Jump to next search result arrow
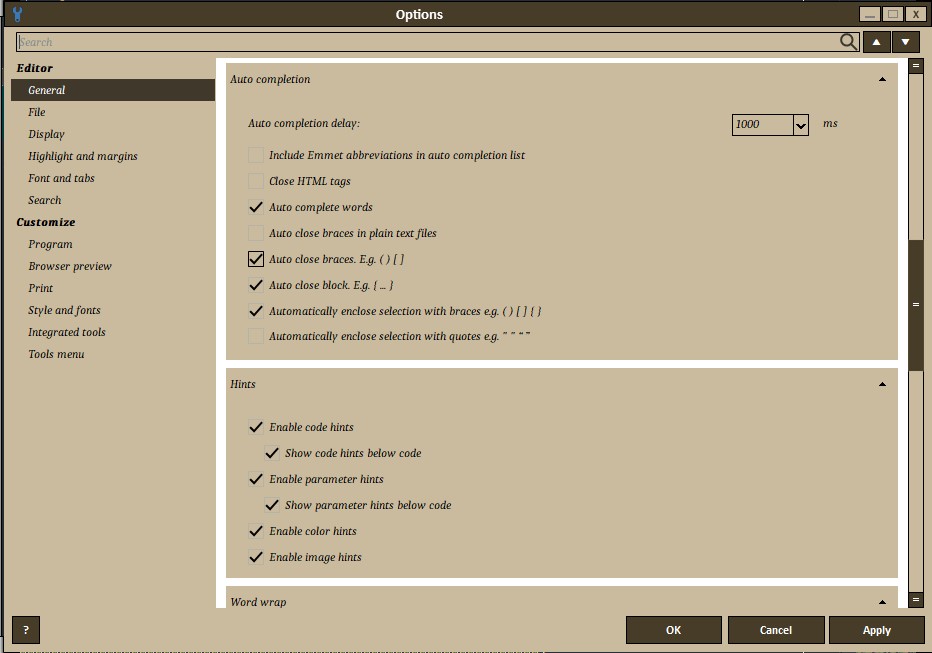The height and width of the screenshot is (653, 932). tap(905, 42)
